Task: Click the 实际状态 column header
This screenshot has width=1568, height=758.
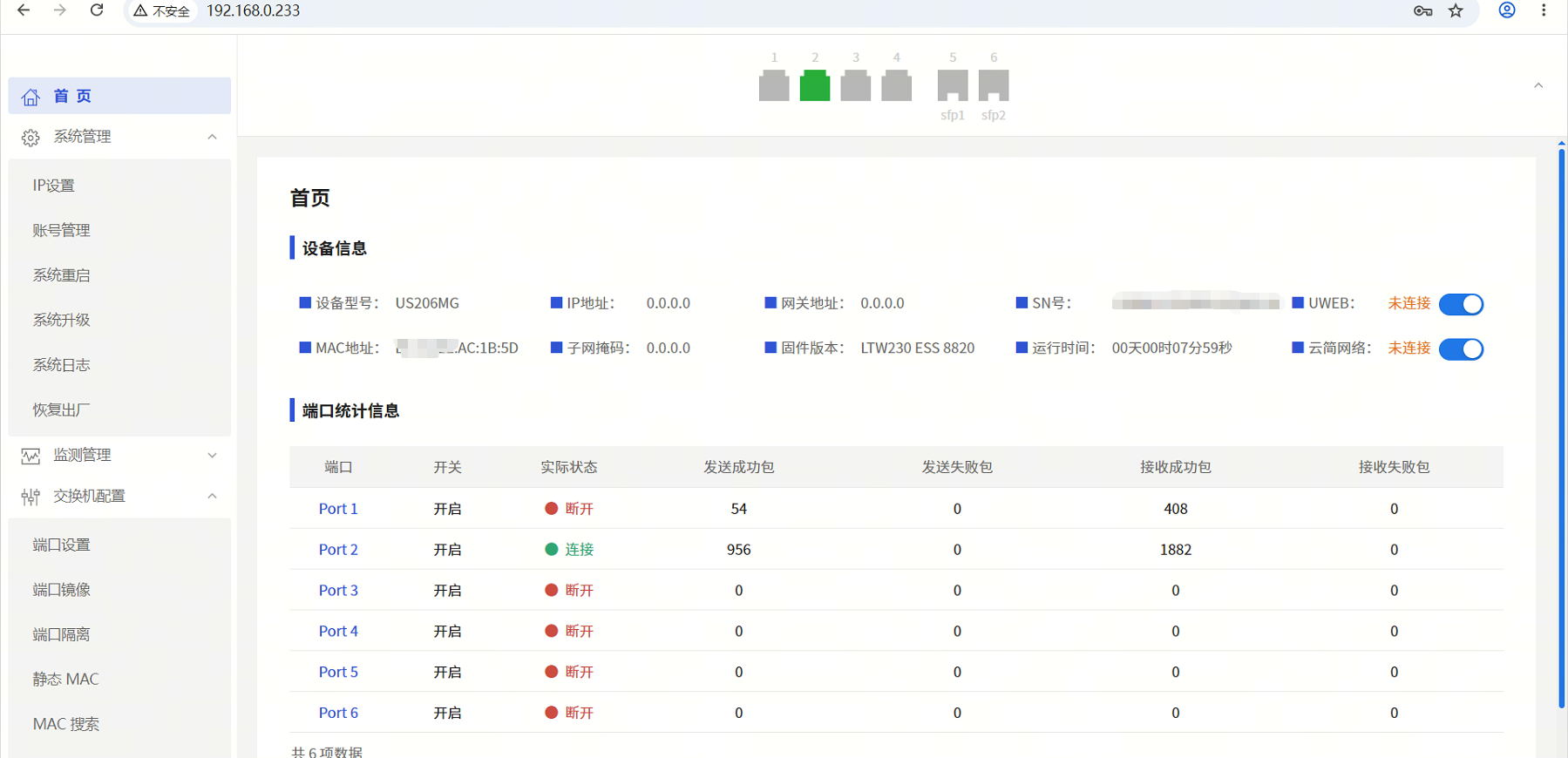Action: tap(569, 468)
